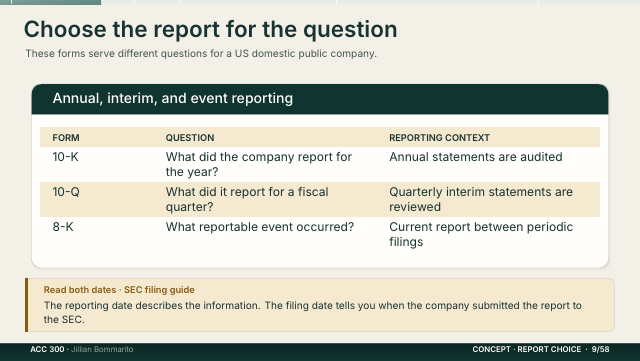Select the 10-K form cell
Screen dimensions: 640x361
pyautogui.click(x=65, y=157)
